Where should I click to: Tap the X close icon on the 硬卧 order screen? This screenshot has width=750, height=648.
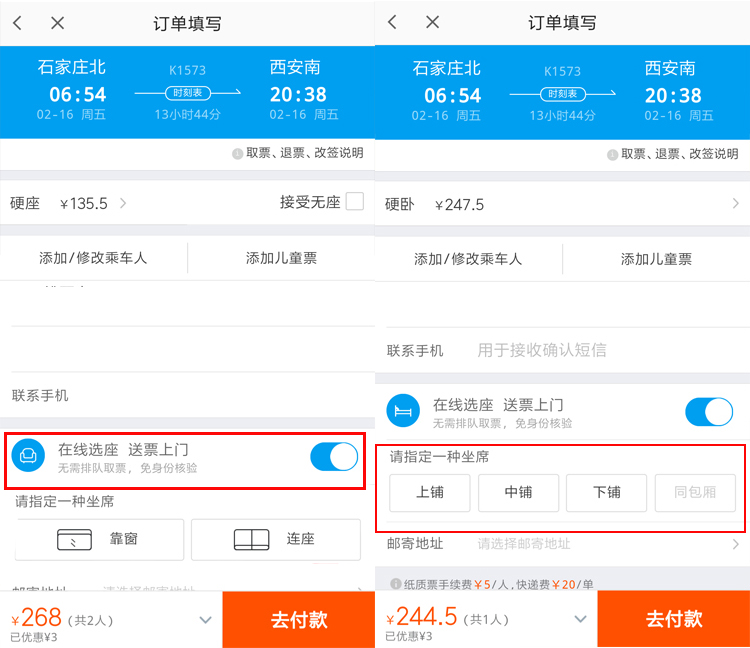click(x=432, y=23)
